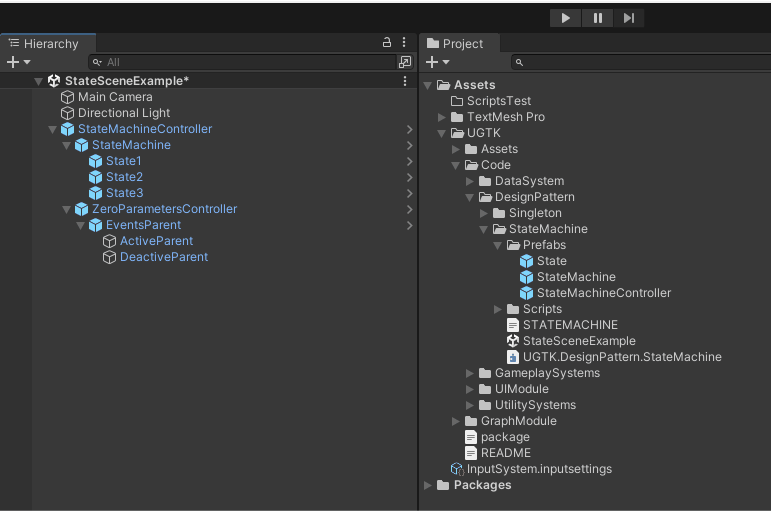Open prefab via StateMachine row chevron

410,146
